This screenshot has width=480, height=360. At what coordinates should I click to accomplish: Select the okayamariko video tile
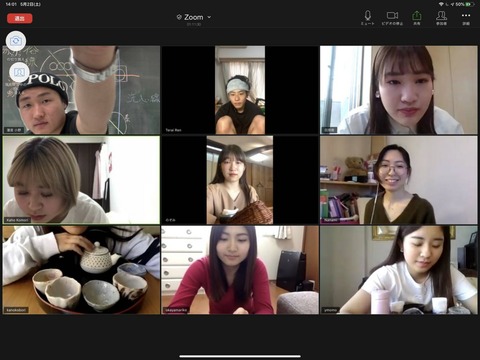[240, 270]
